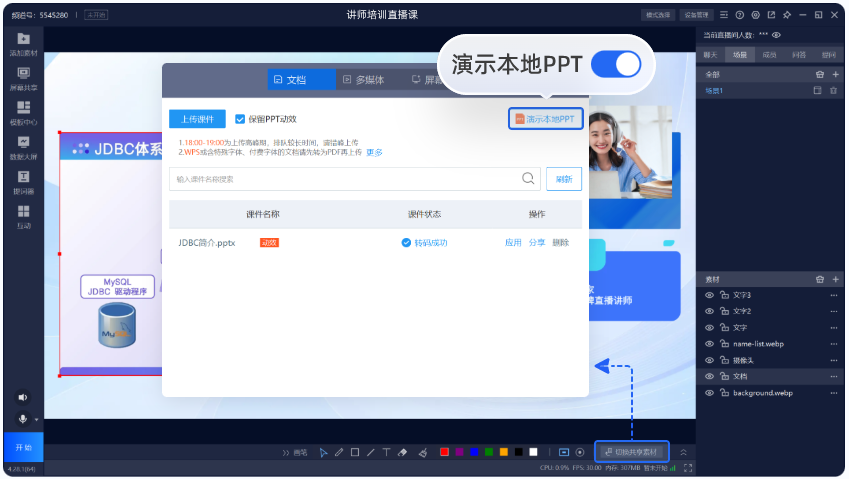Image resolution: width=849 pixels, height=479 pixels.
Task: Click the search magnifier in courseware search
Action: 528,178
